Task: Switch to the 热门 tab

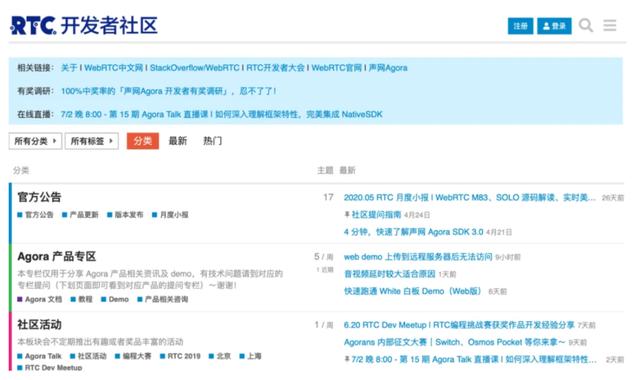Action: tap(212, 141)
